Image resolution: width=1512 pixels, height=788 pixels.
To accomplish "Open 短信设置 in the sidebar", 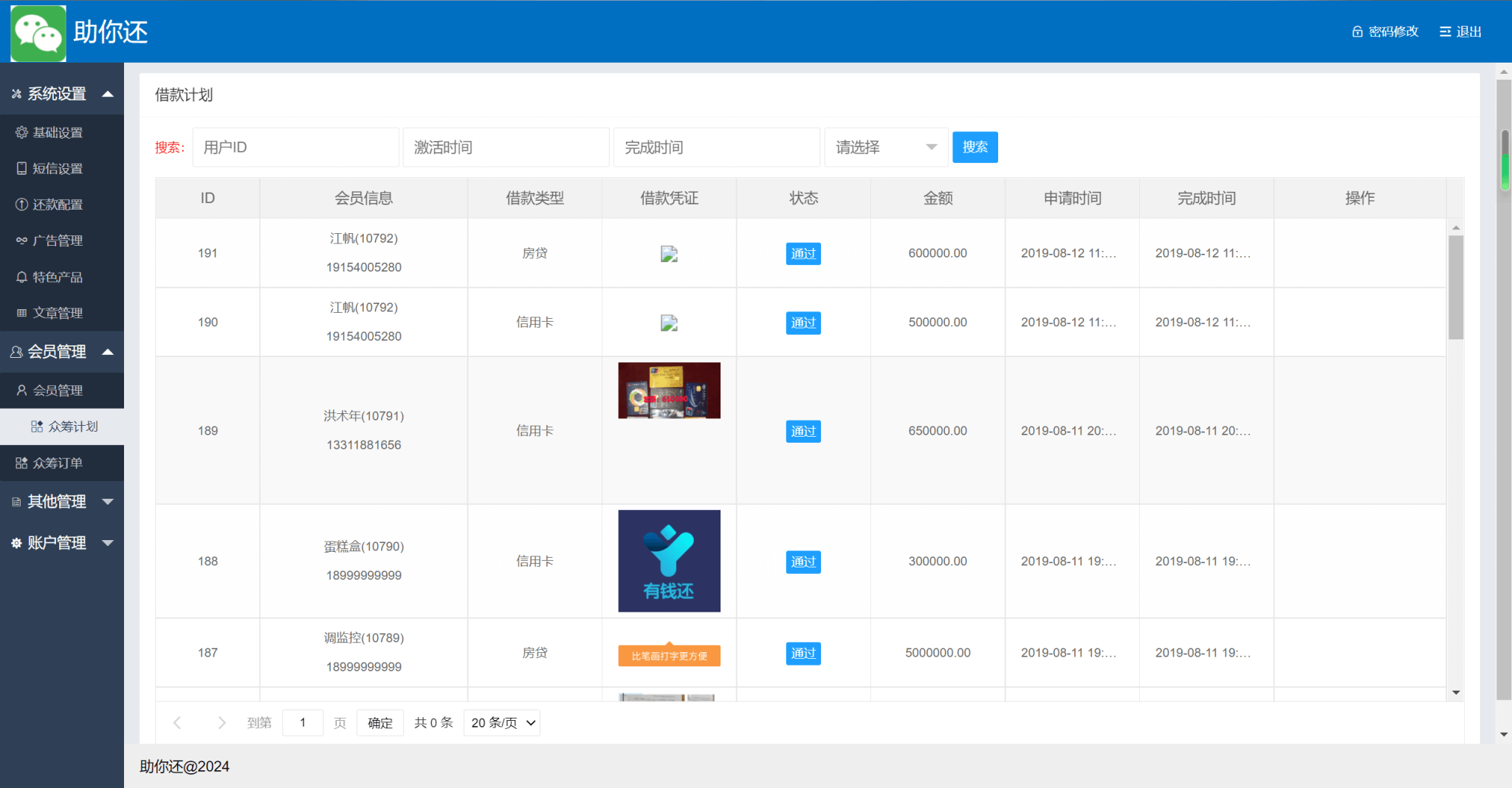I will [58, 169].
